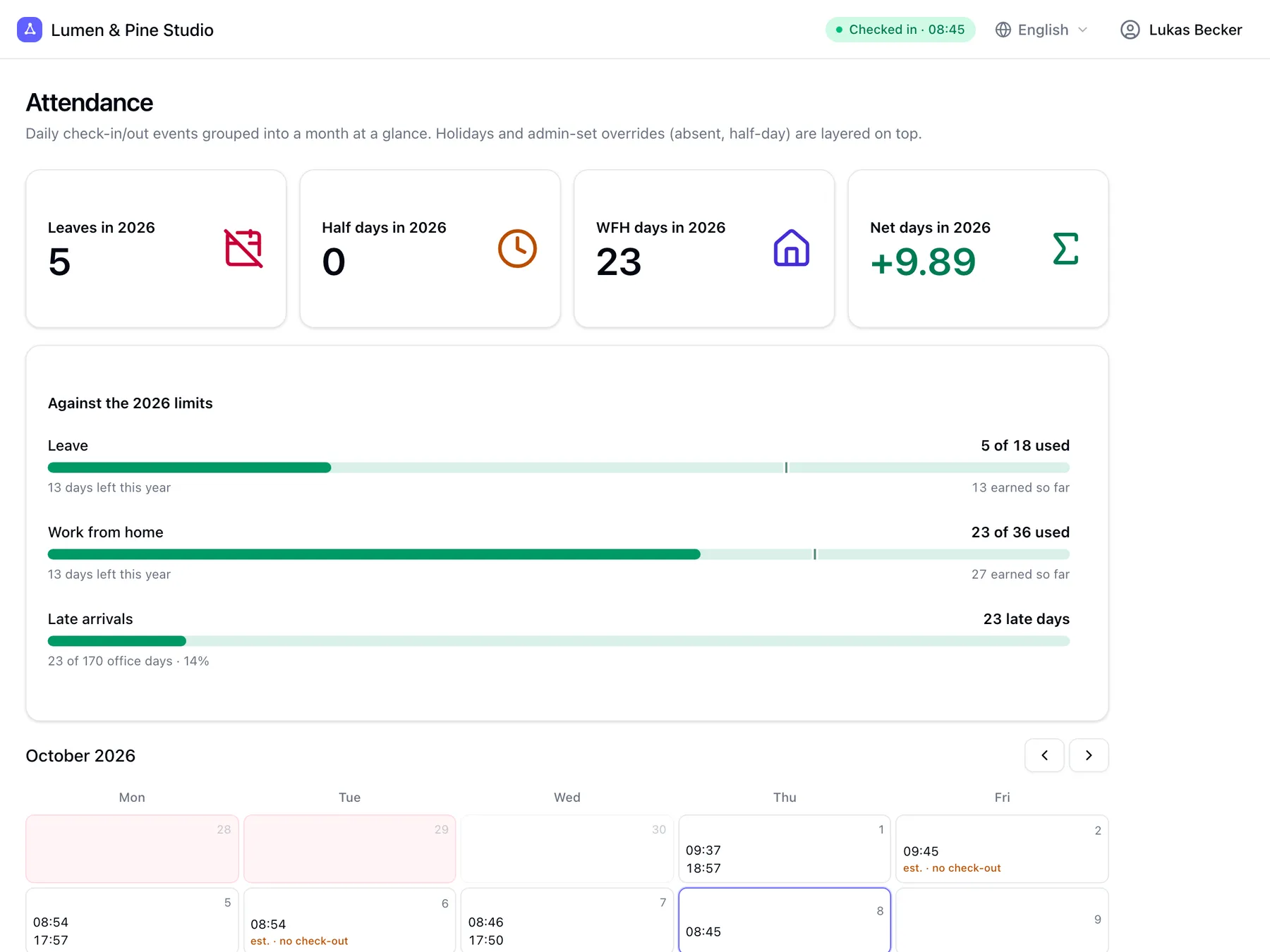Open the Net days in 2026 card
The image size is (1270, 952).
978,248
